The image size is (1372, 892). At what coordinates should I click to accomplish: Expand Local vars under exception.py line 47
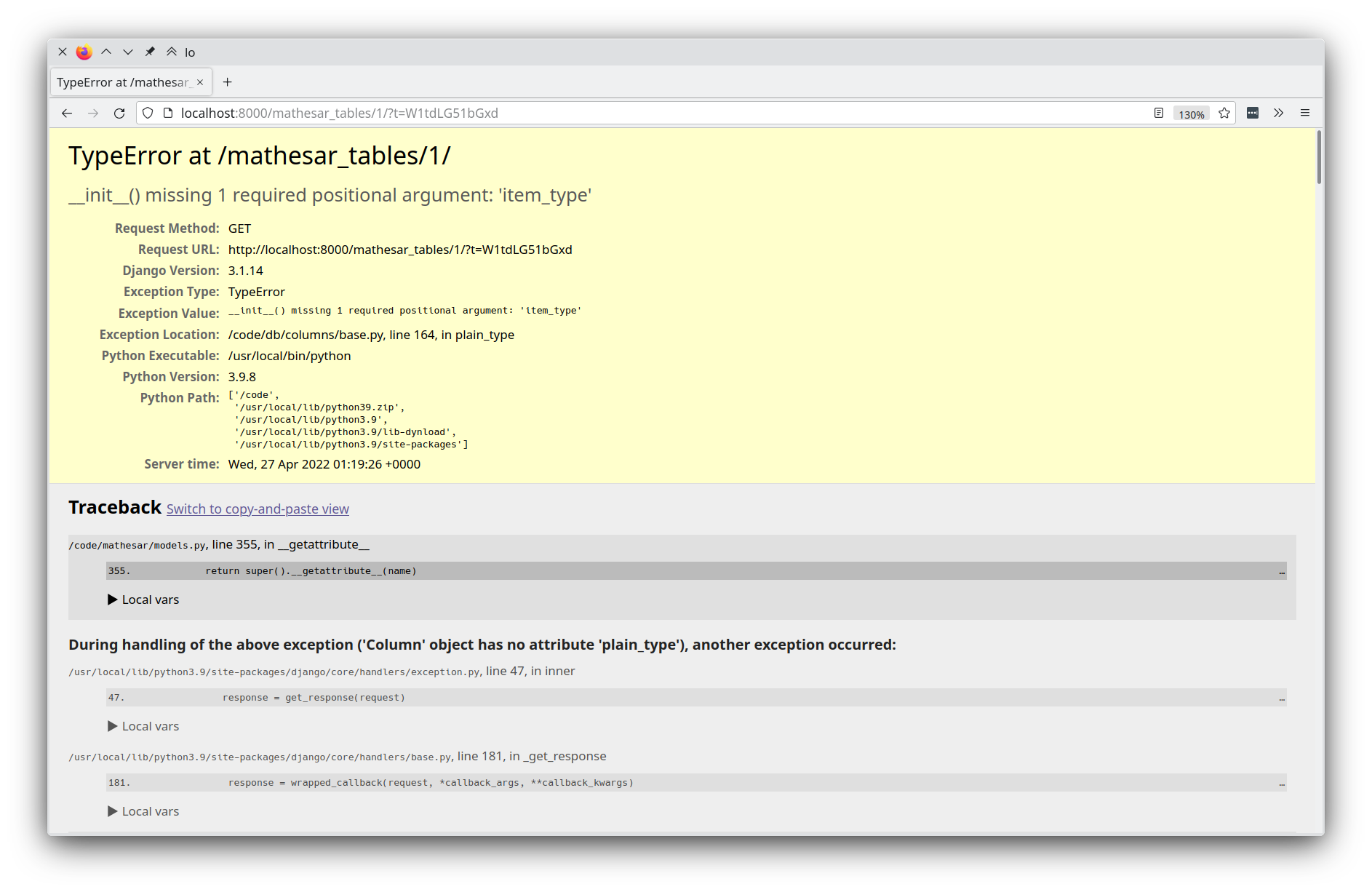tap(143, 726)
